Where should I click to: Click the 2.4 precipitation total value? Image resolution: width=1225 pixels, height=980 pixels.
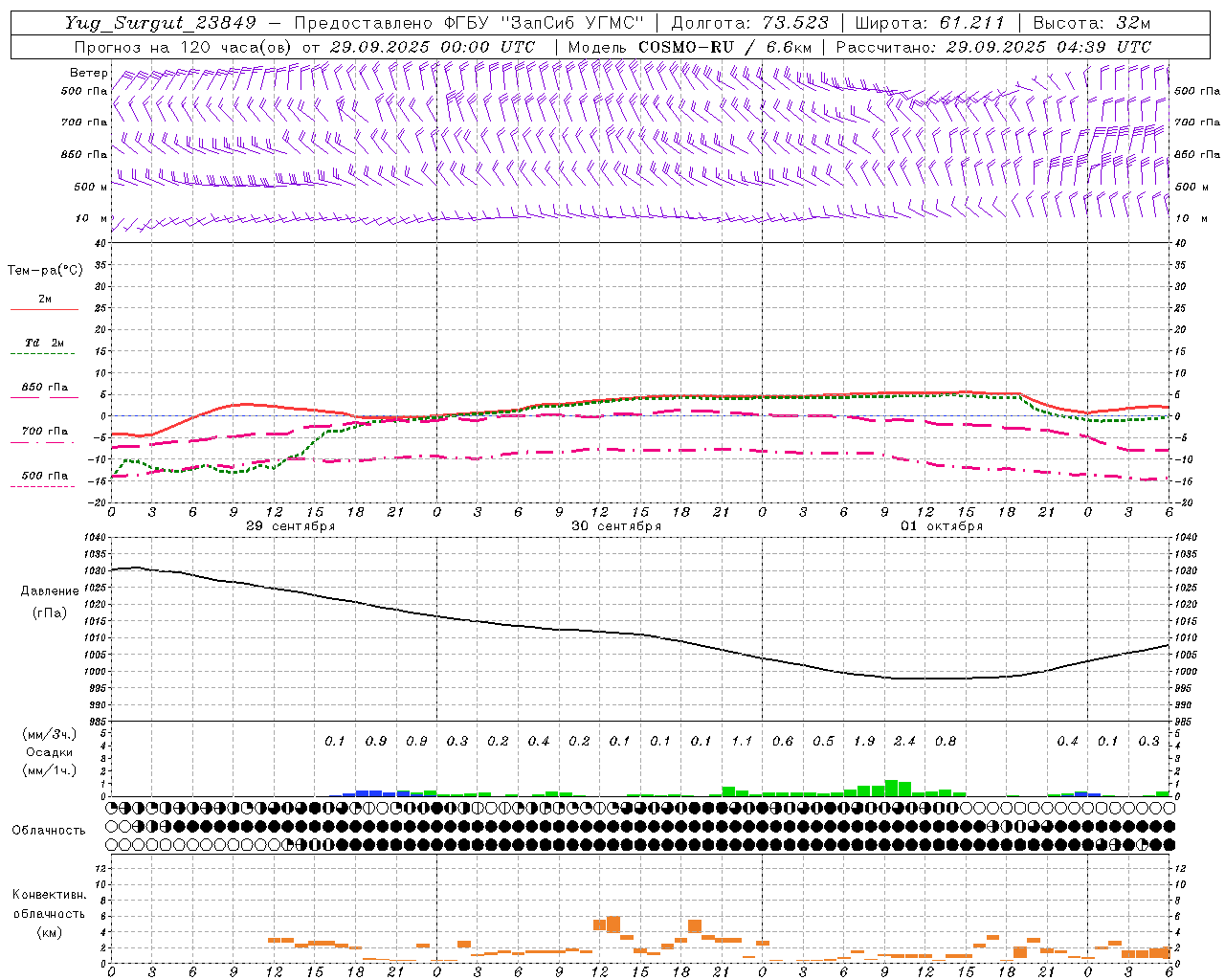904,741
